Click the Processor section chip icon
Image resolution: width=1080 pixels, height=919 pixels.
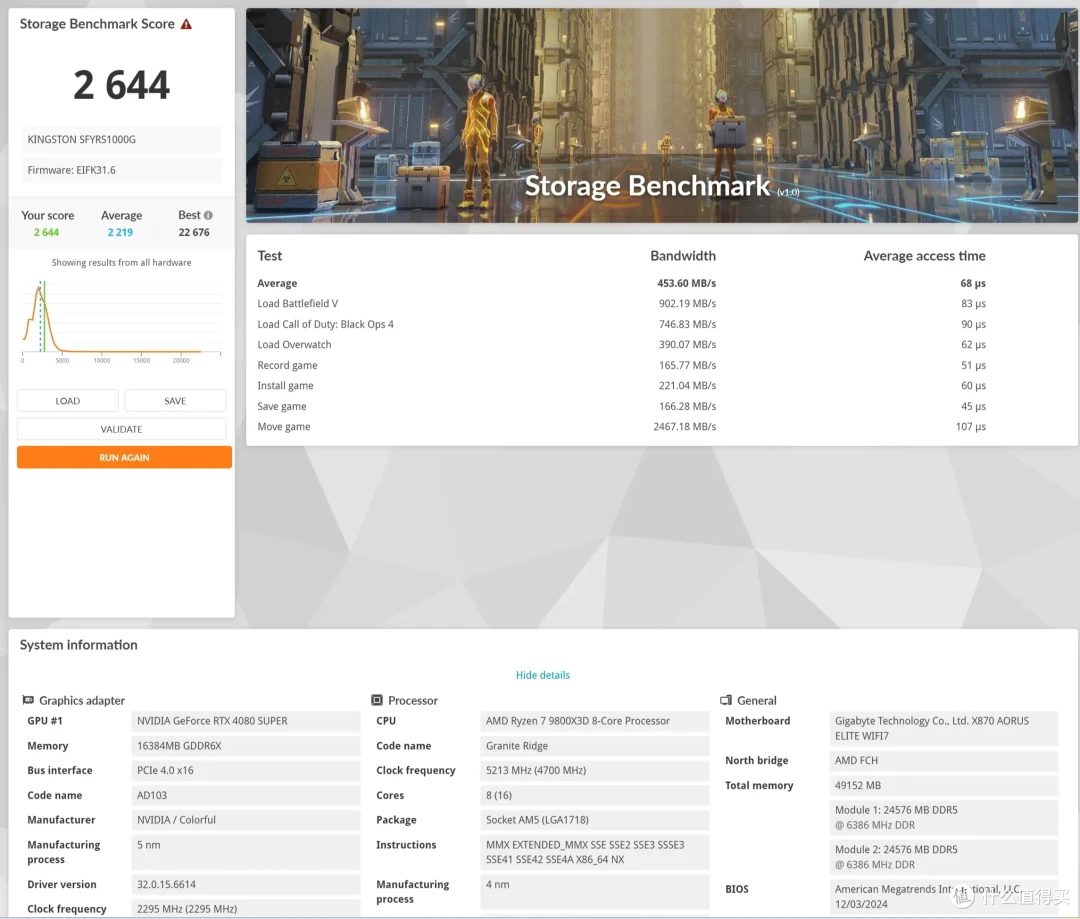tap(377, 700)
